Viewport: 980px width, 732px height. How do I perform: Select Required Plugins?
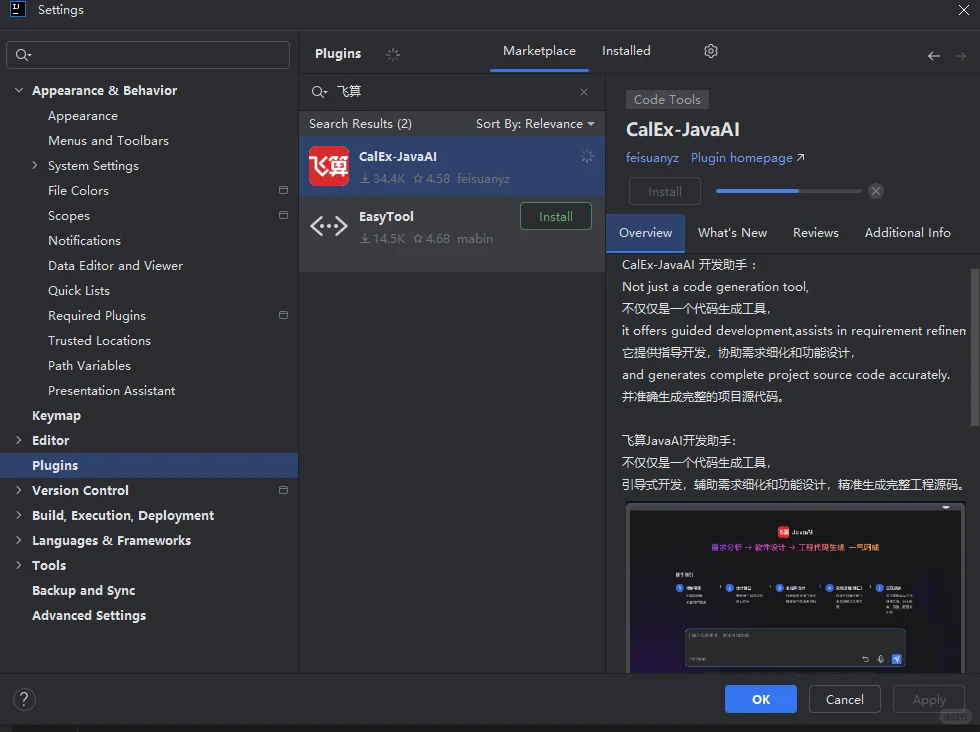tap(97, 316)
